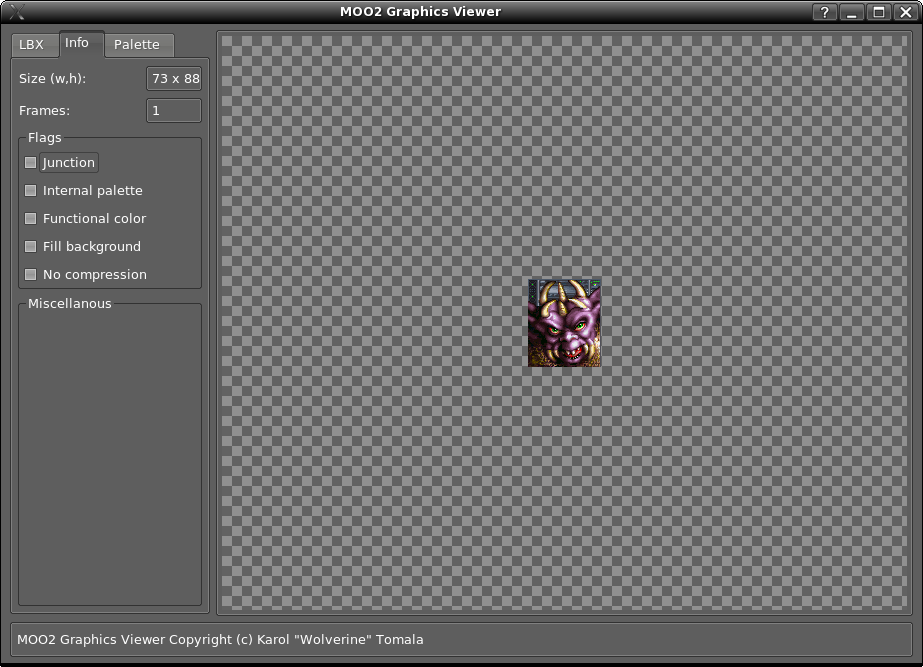The width and height of the screenshot is (923, 667).
Task: Click the Frames: label
Action: [x=44, y=111]
